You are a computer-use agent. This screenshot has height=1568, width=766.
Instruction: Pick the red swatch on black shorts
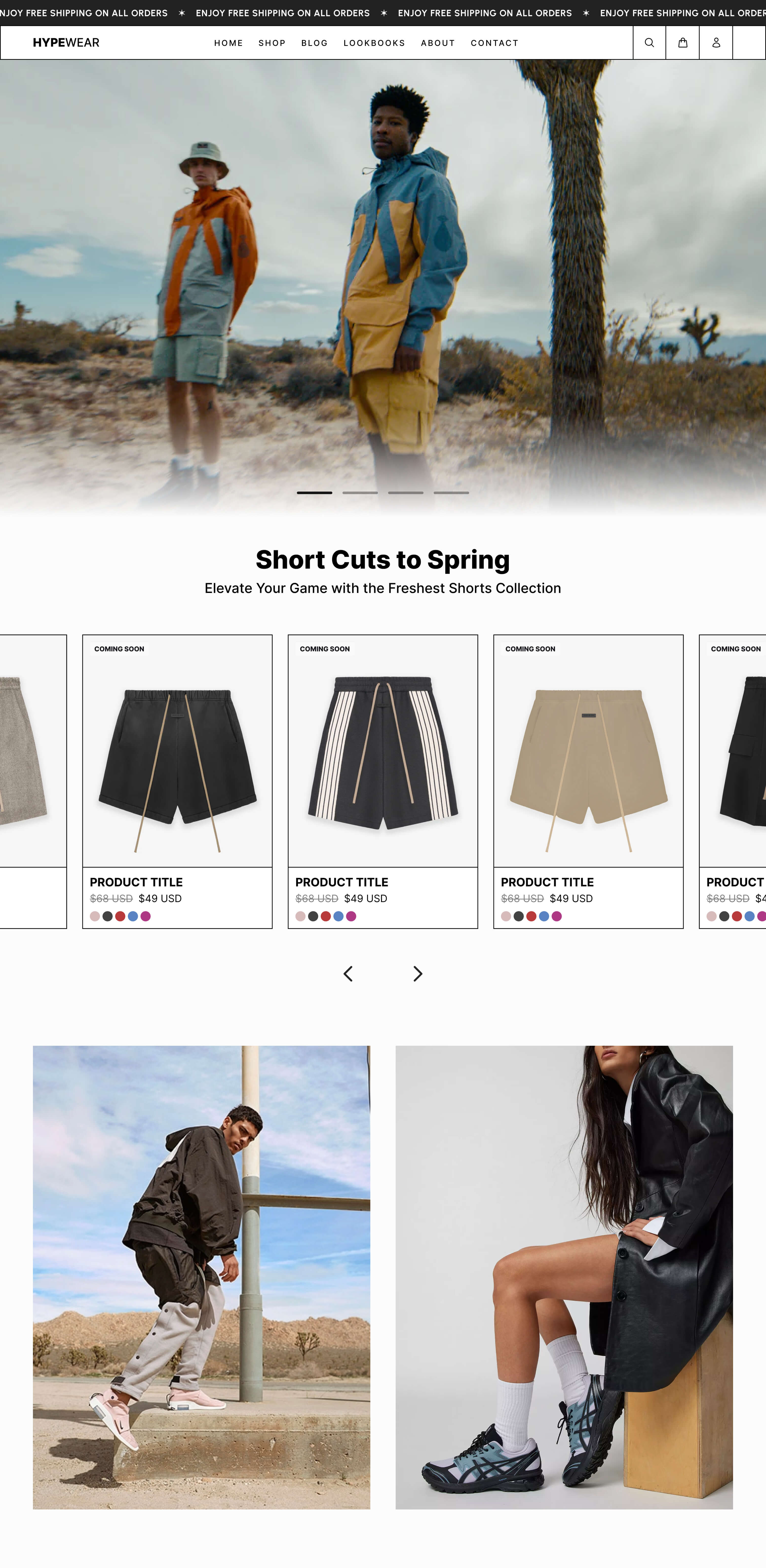pyautogui.click(x=121, y=916)
